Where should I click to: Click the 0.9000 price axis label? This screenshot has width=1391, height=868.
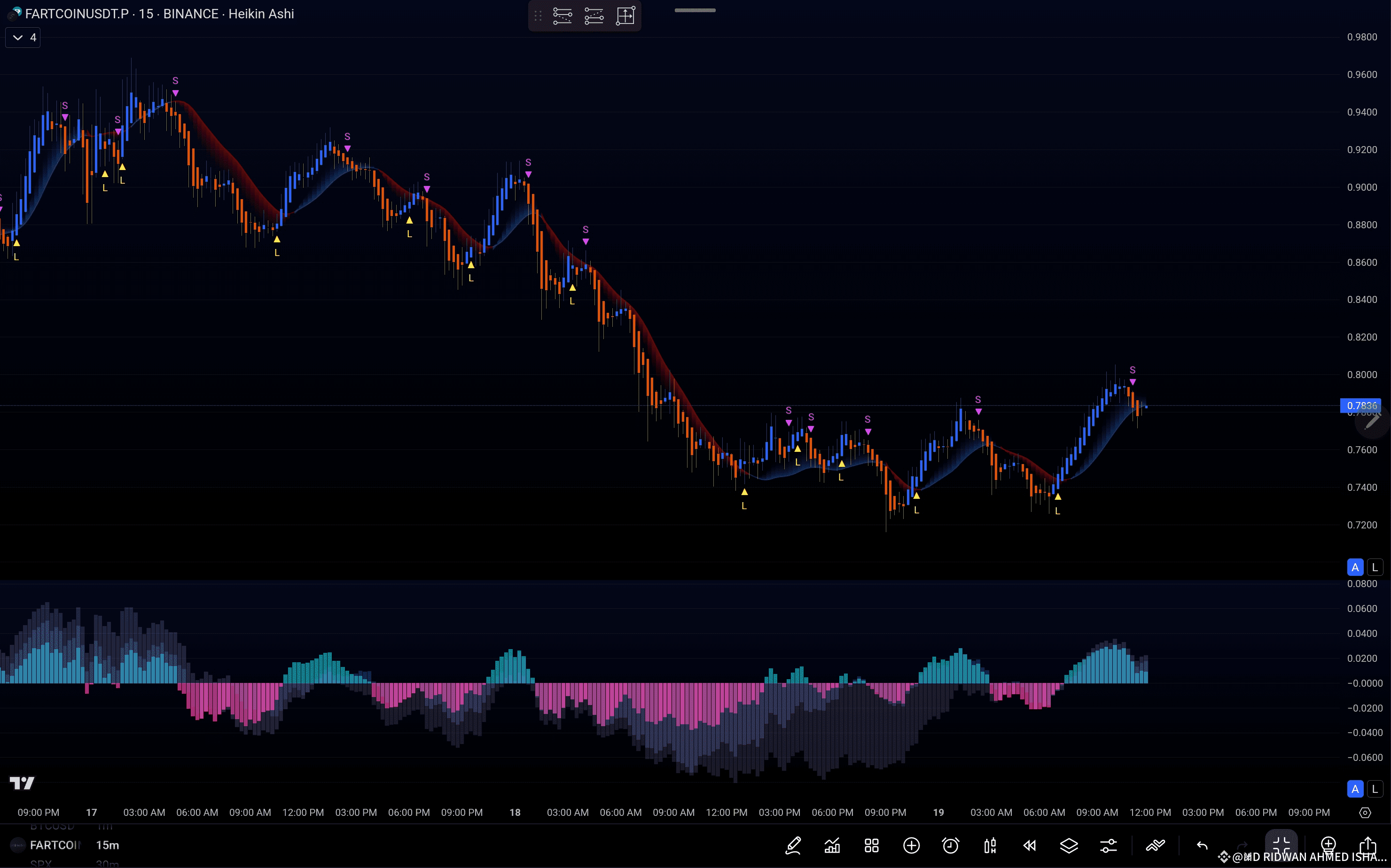pos(1362,187)
